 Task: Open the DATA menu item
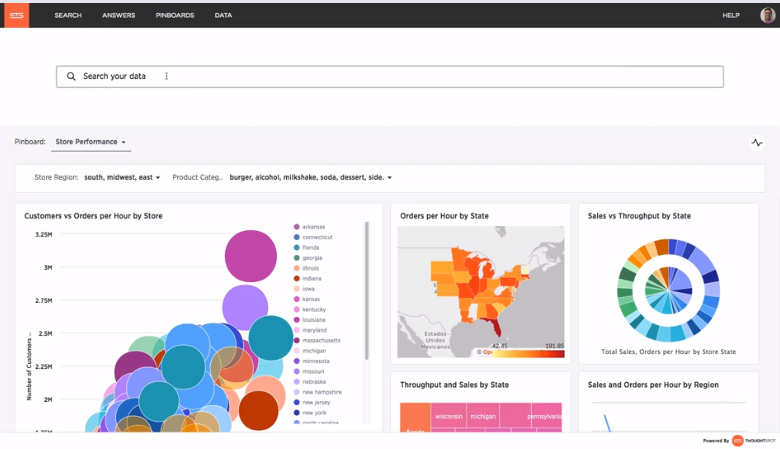coord(223,15)
